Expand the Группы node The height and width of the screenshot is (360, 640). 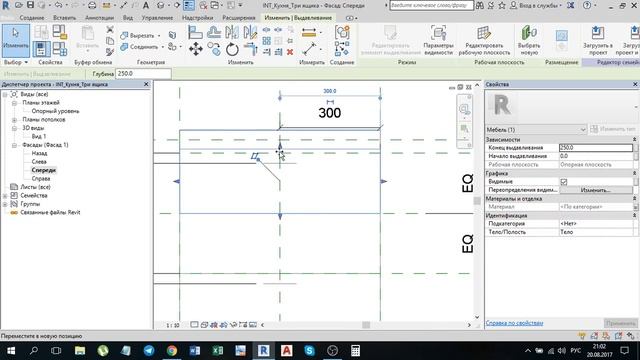pyautogui.click(x=5, y=204)
